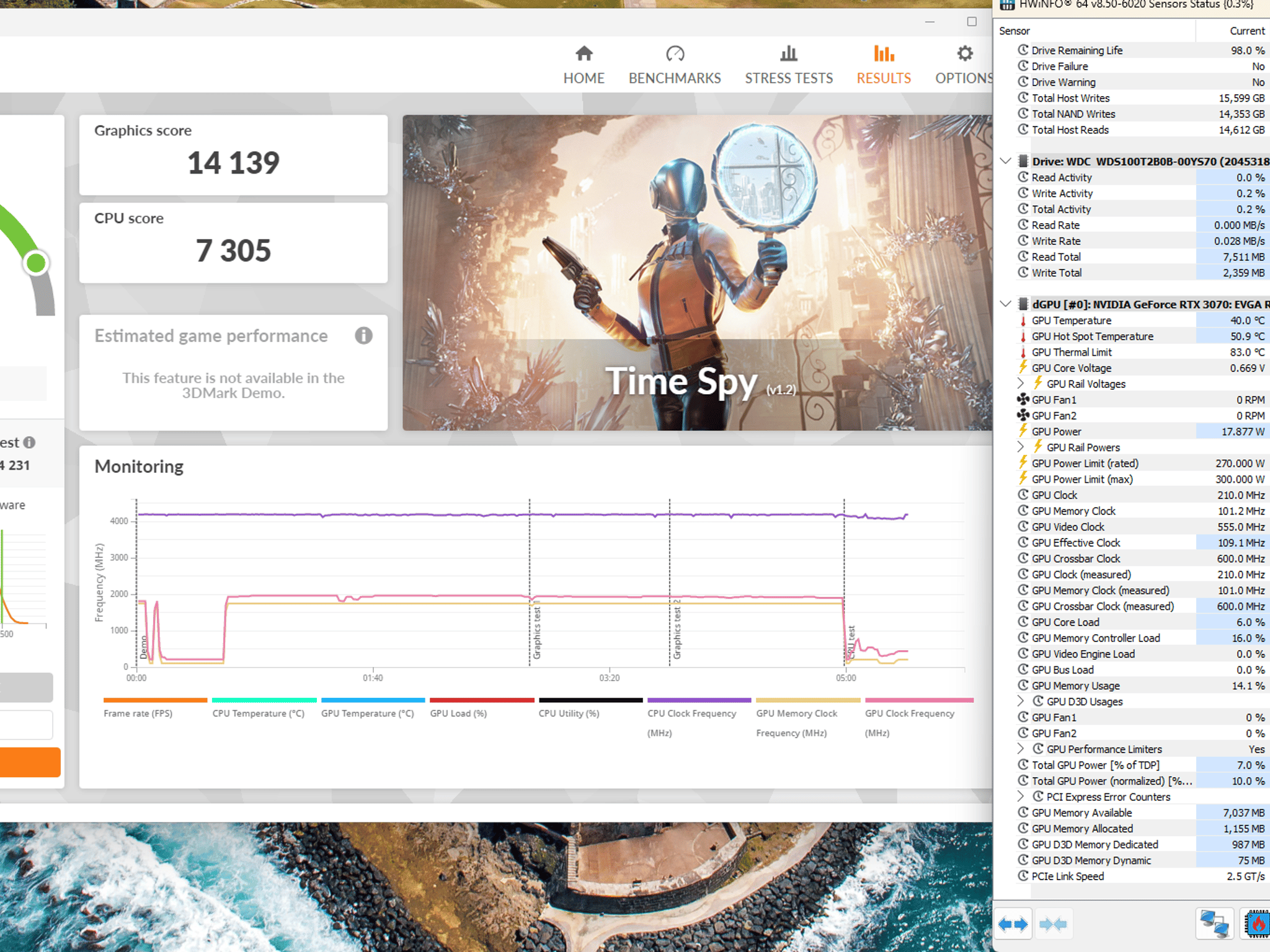The image size is (1270, 952).
Task: Click the clock icon beside Drive Remaining Life
Action: 1023,50
